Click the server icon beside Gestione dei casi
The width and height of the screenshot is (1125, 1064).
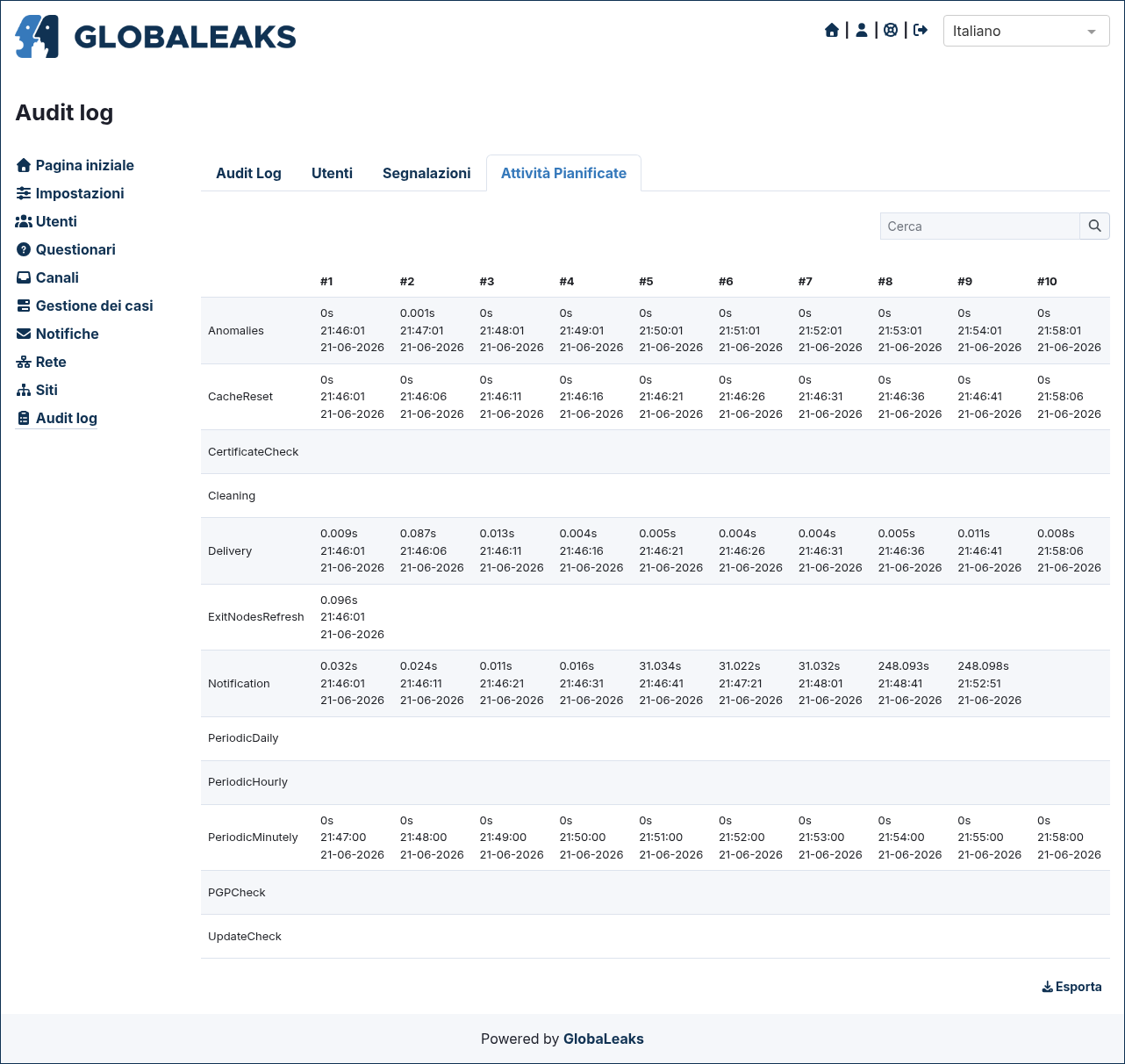(x=24, y=306)
